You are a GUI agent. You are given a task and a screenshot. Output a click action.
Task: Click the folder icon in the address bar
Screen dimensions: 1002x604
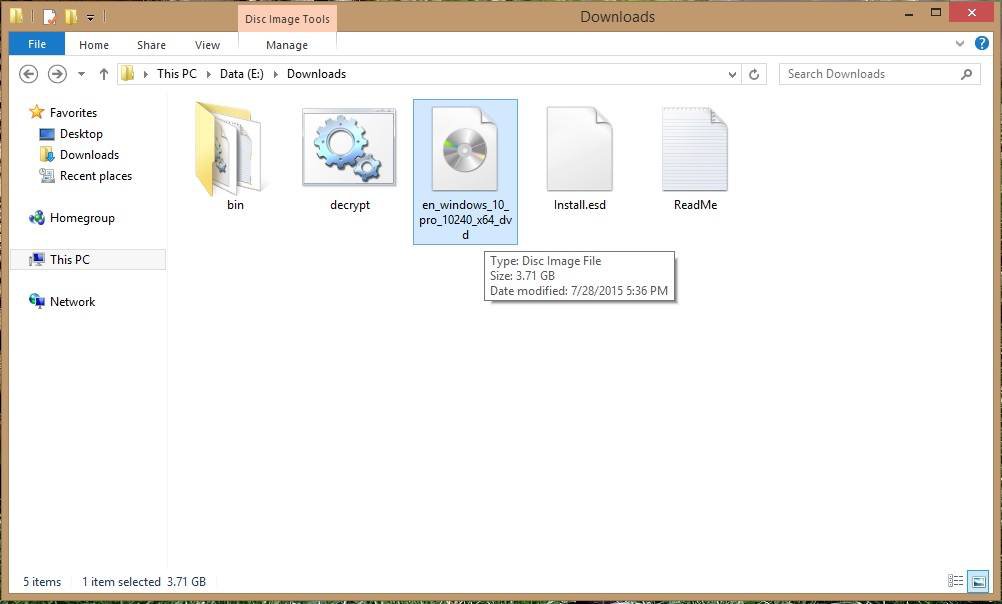128,74
